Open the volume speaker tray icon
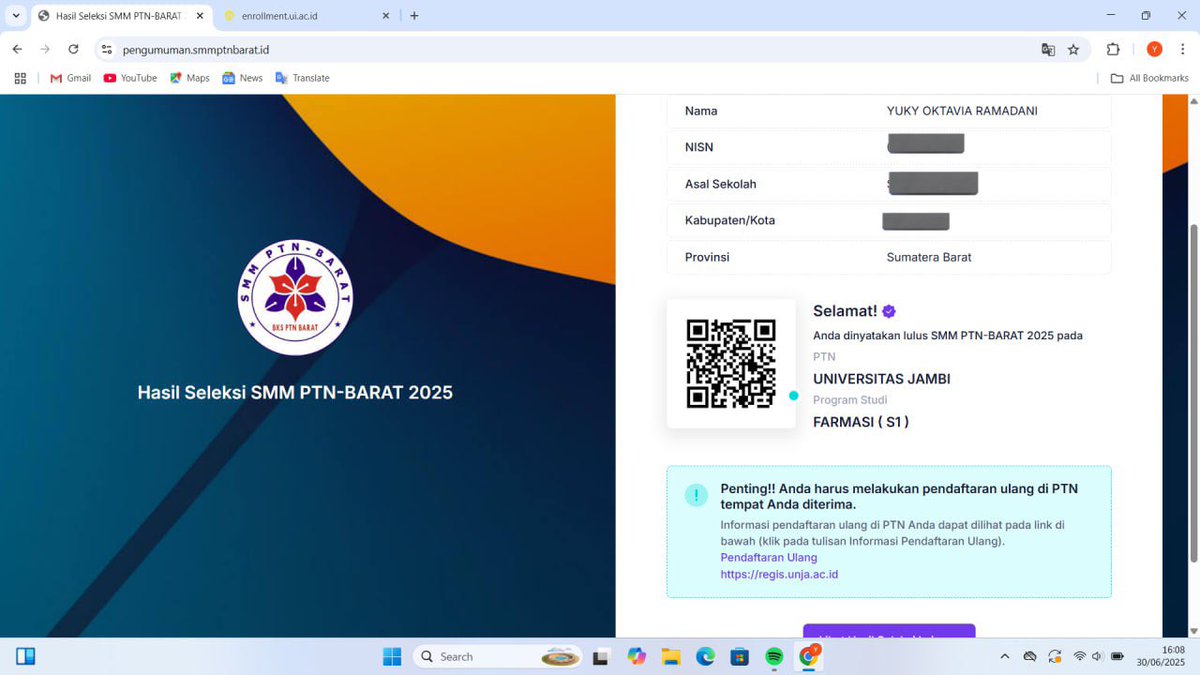Screen dimensions: 1200x675 (x=1097, y=656)
